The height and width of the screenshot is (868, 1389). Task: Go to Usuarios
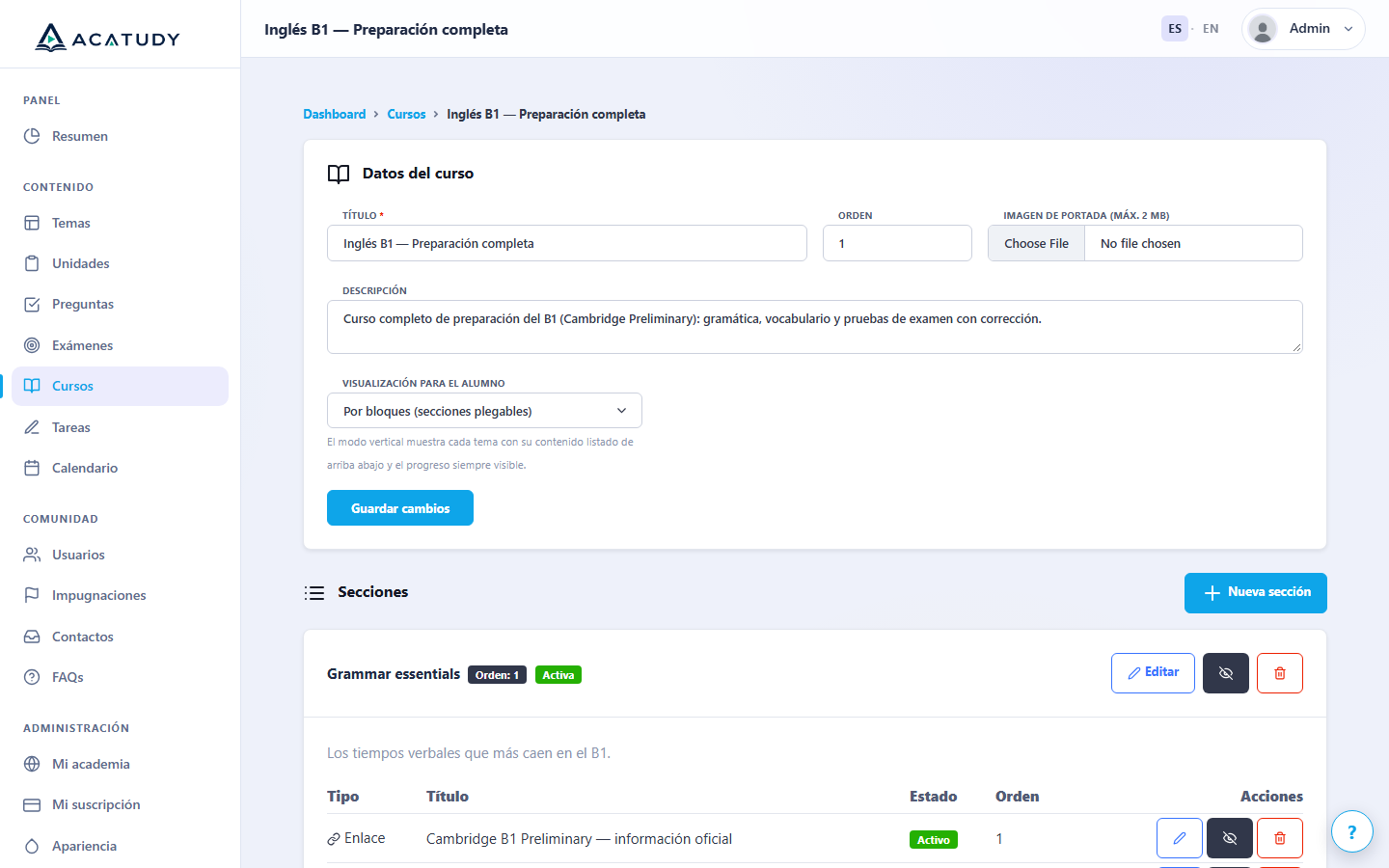pyautogui.click(x=120, y=555)
